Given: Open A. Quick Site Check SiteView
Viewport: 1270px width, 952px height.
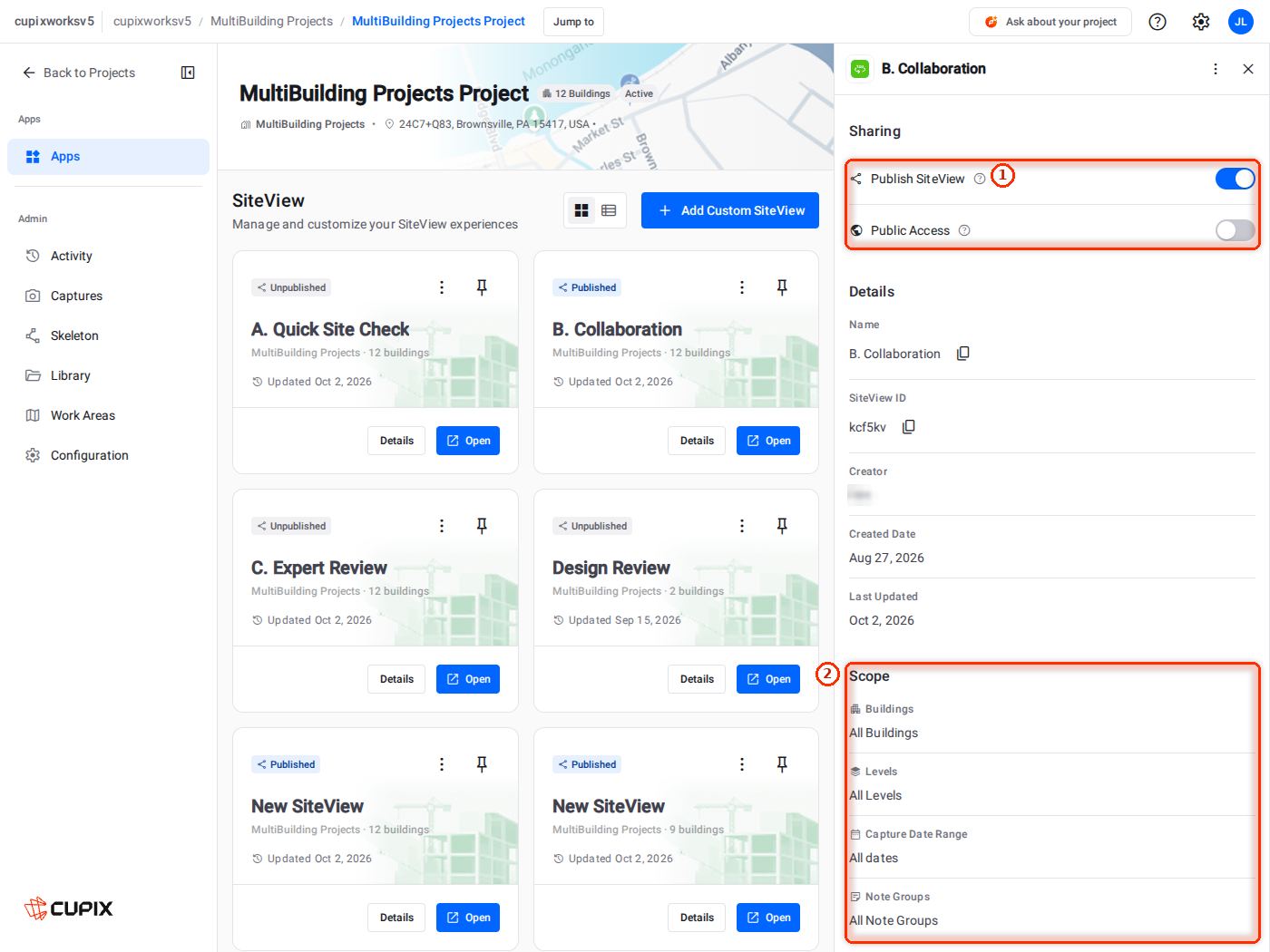Looking at the screenshot, I should click(x=468, y=441).
